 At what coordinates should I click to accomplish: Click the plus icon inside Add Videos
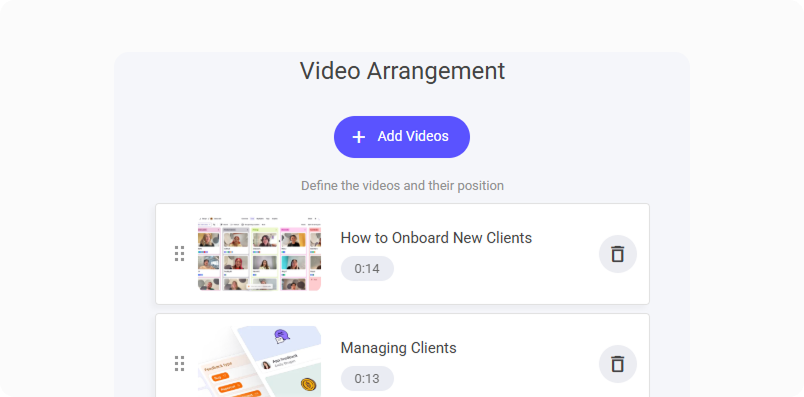coord(359,137)
